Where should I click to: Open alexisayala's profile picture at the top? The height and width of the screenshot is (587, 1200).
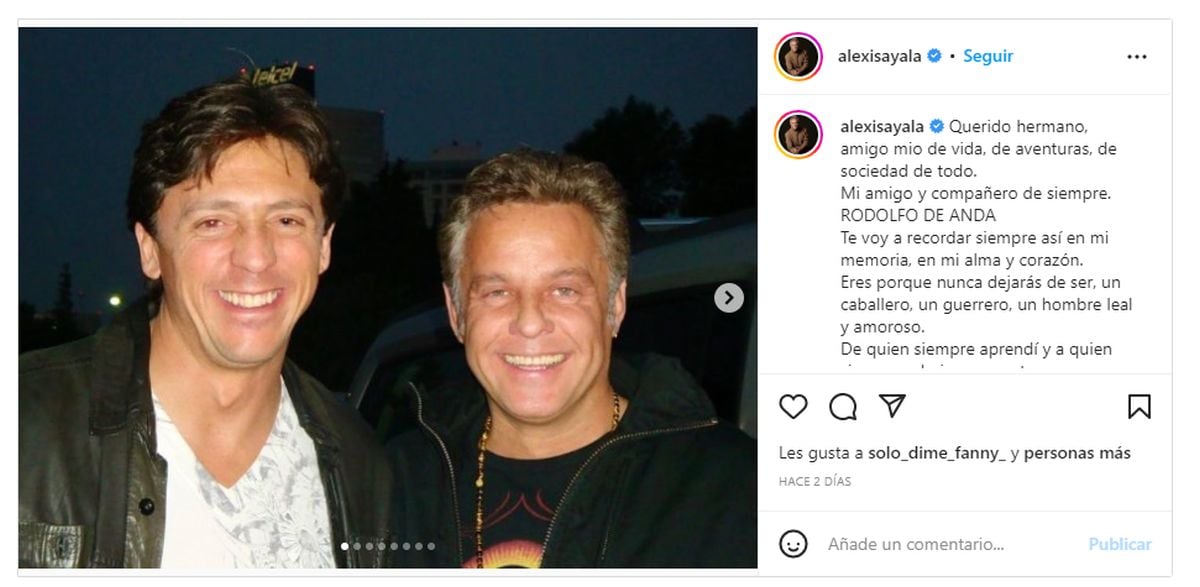795,57
